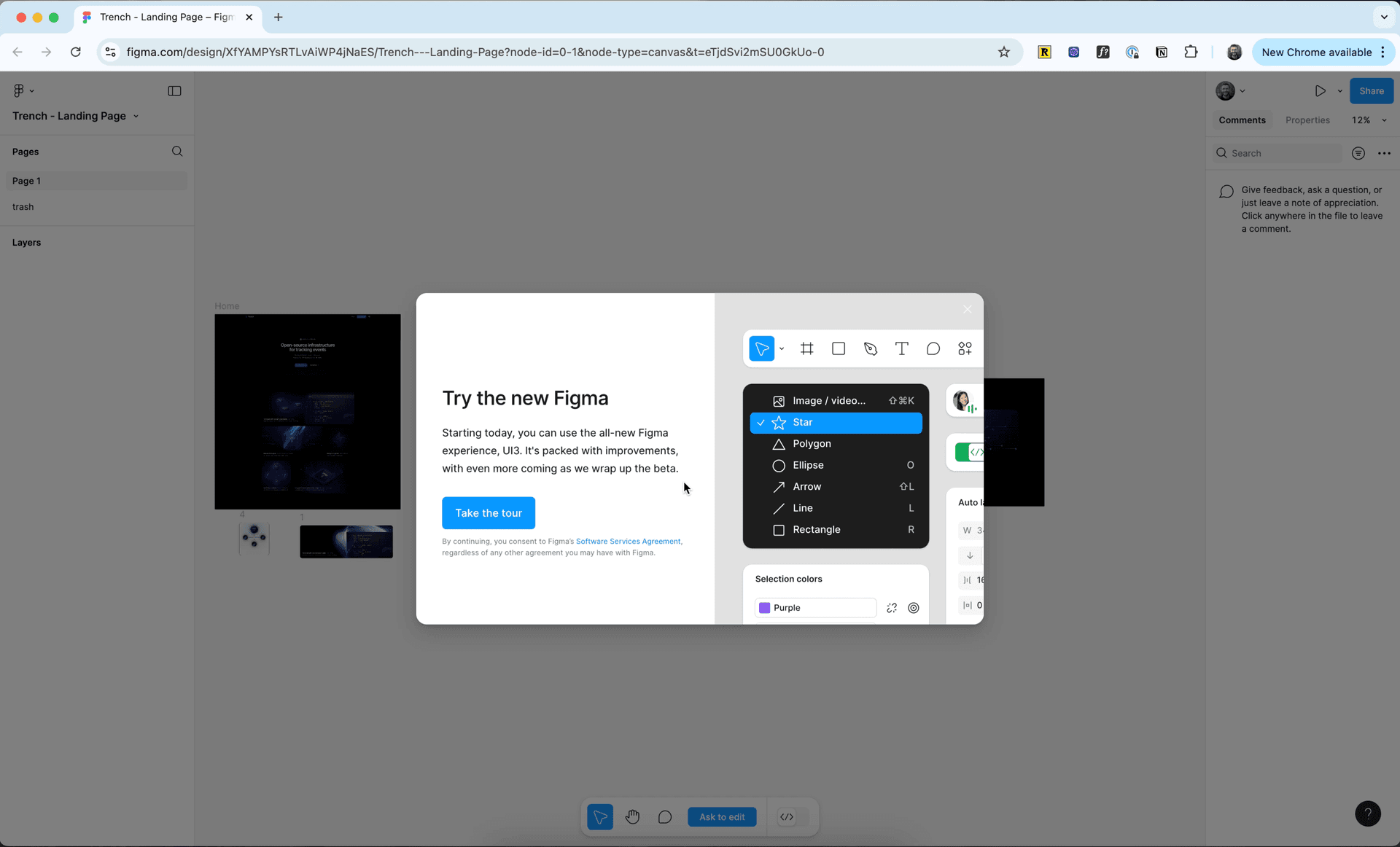Open comments more options ellipsis
Image resolution: width=1400 pixels, height=847 pixels.
(1384, 153)
